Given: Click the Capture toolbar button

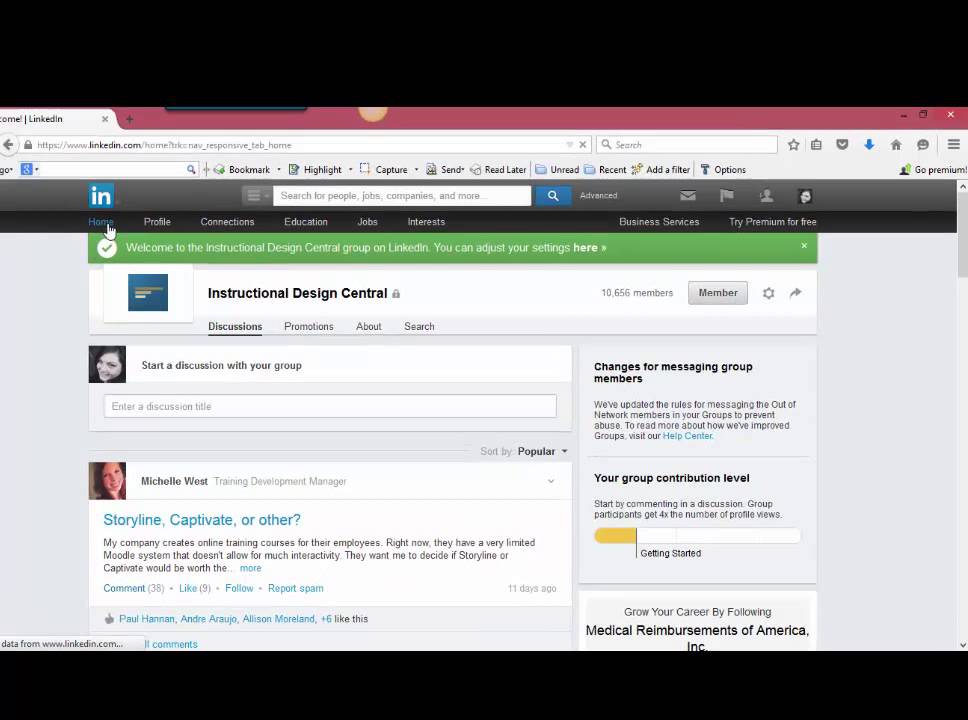Looking at the screenshot, I should point(384,169).
